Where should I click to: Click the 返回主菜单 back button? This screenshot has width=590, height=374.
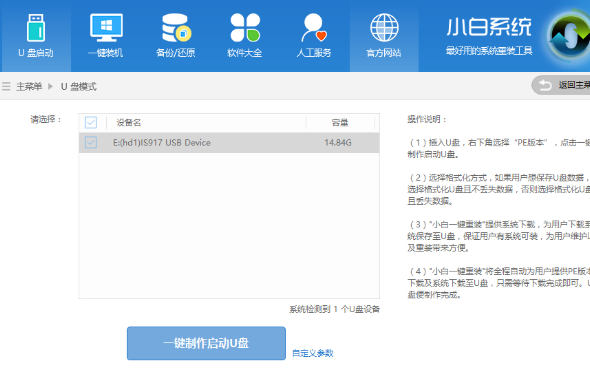(x=561, y=85)
